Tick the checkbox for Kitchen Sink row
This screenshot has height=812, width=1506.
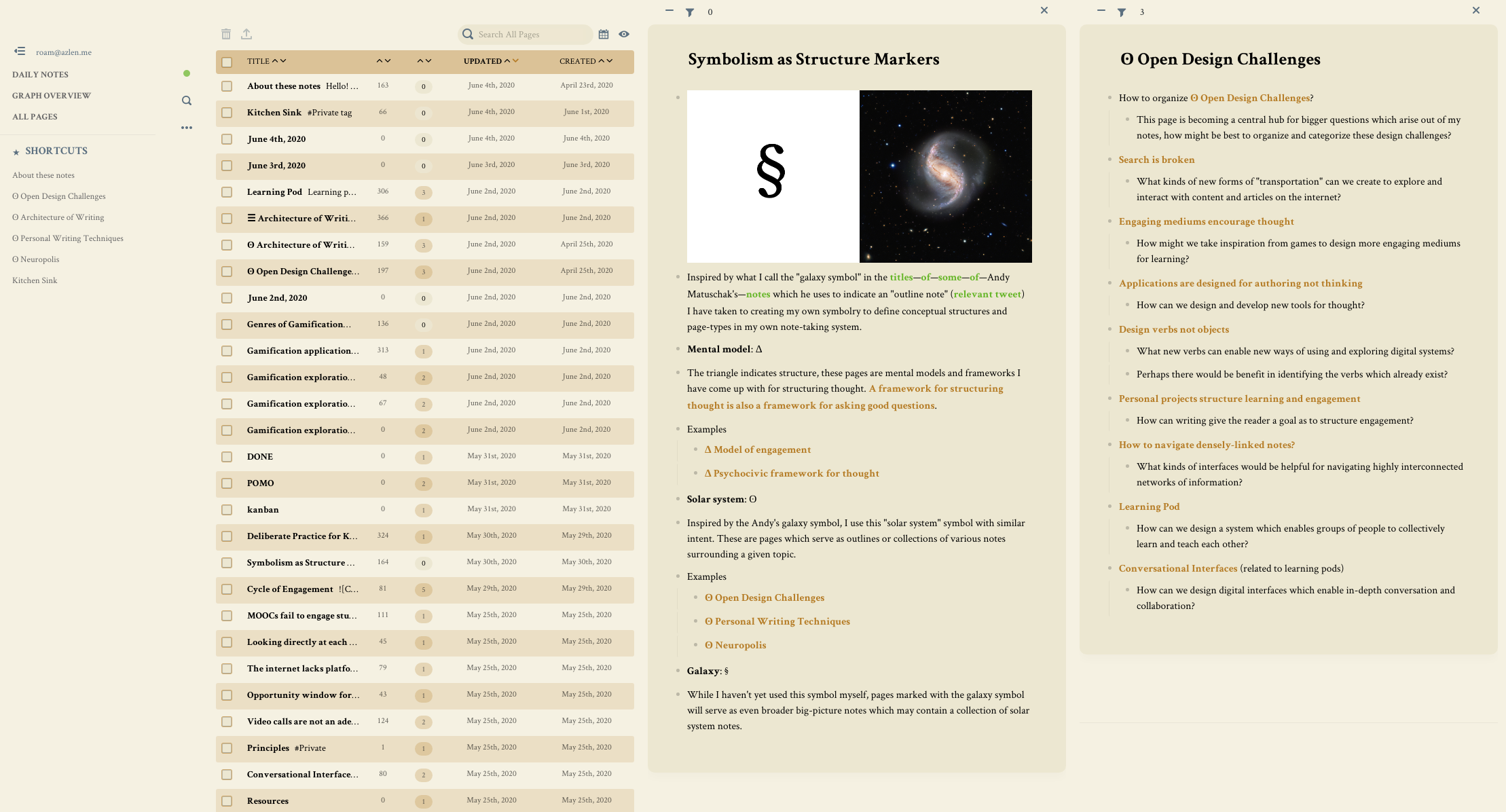[227, 113]
